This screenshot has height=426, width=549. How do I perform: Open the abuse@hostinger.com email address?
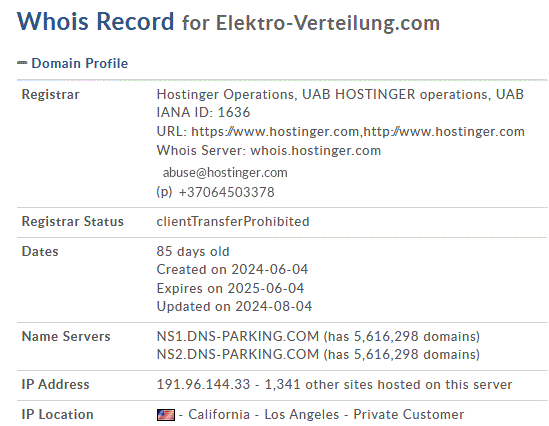coord(225,173)
